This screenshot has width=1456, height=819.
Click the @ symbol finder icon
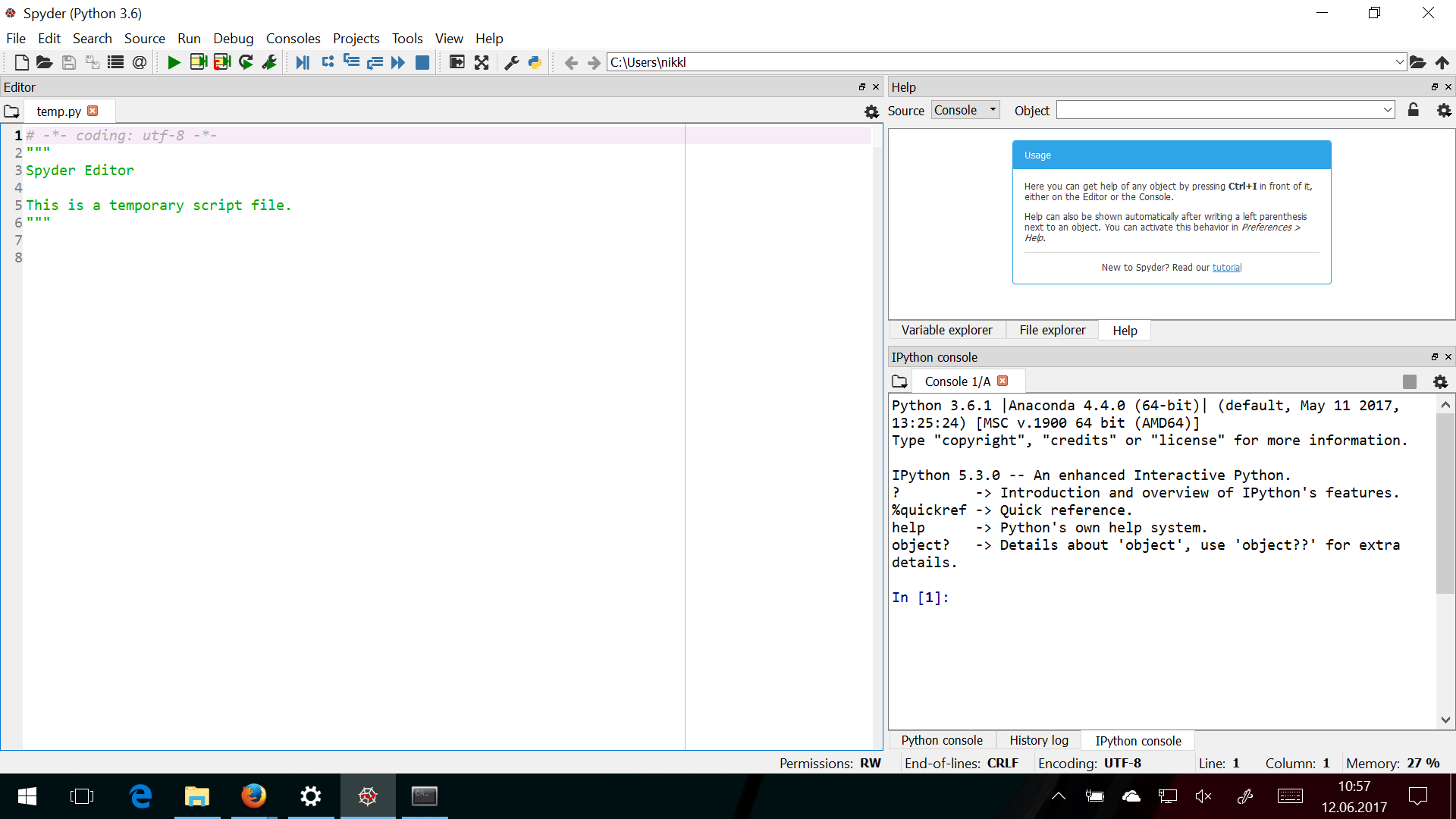click(140, 62)
